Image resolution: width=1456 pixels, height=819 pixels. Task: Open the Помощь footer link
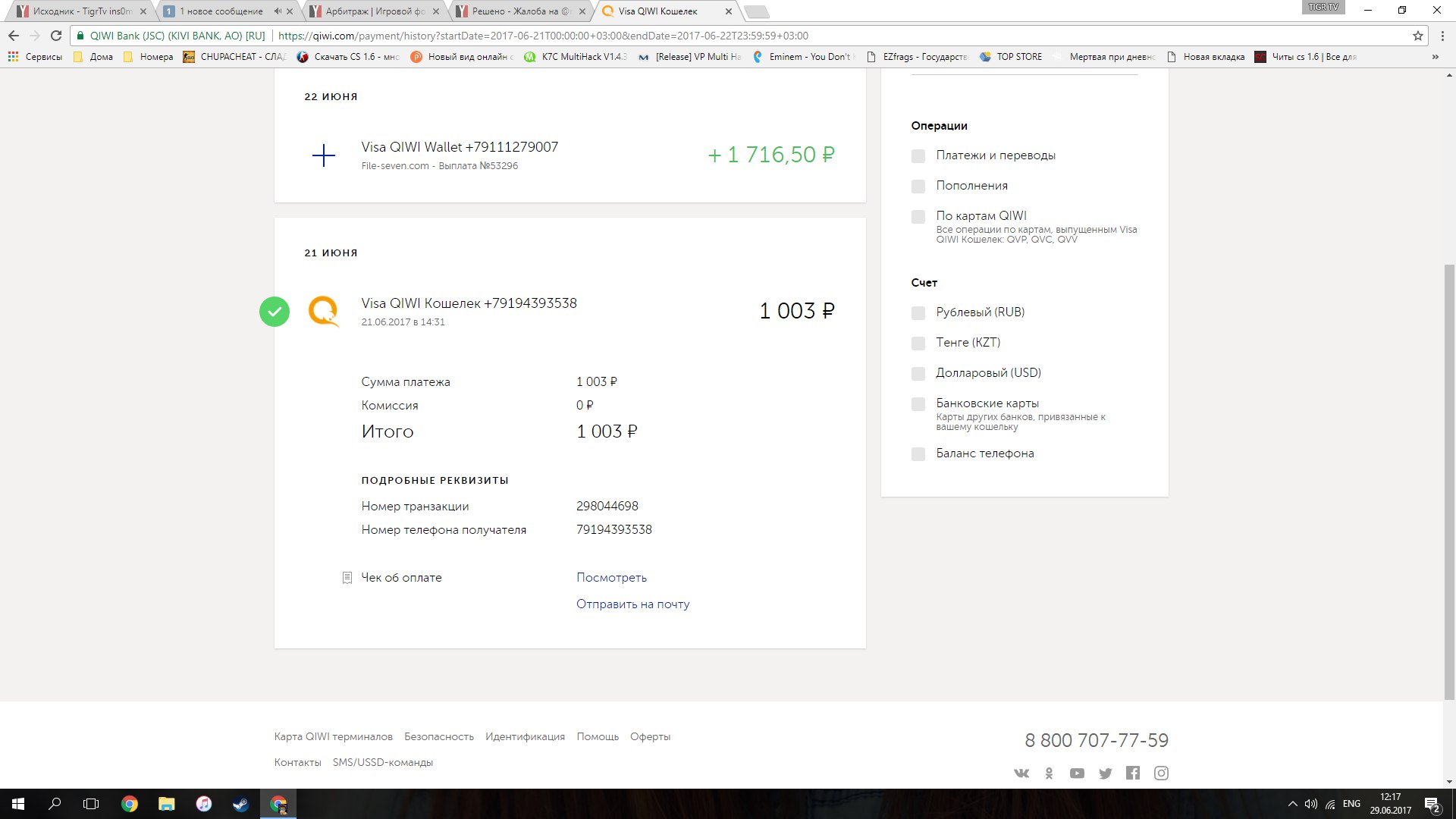tap(598, 737)
